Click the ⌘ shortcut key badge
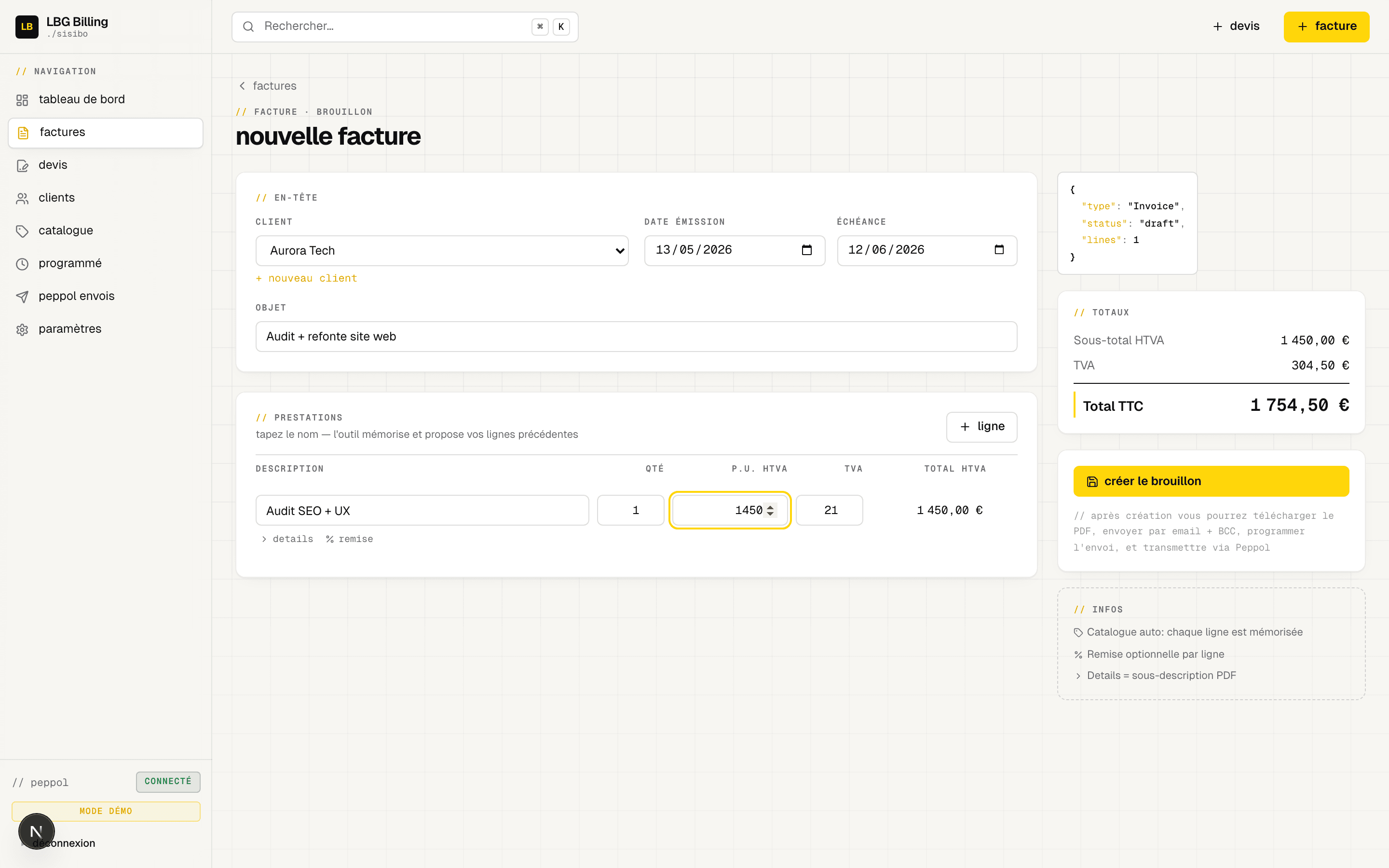 [540, 27]
